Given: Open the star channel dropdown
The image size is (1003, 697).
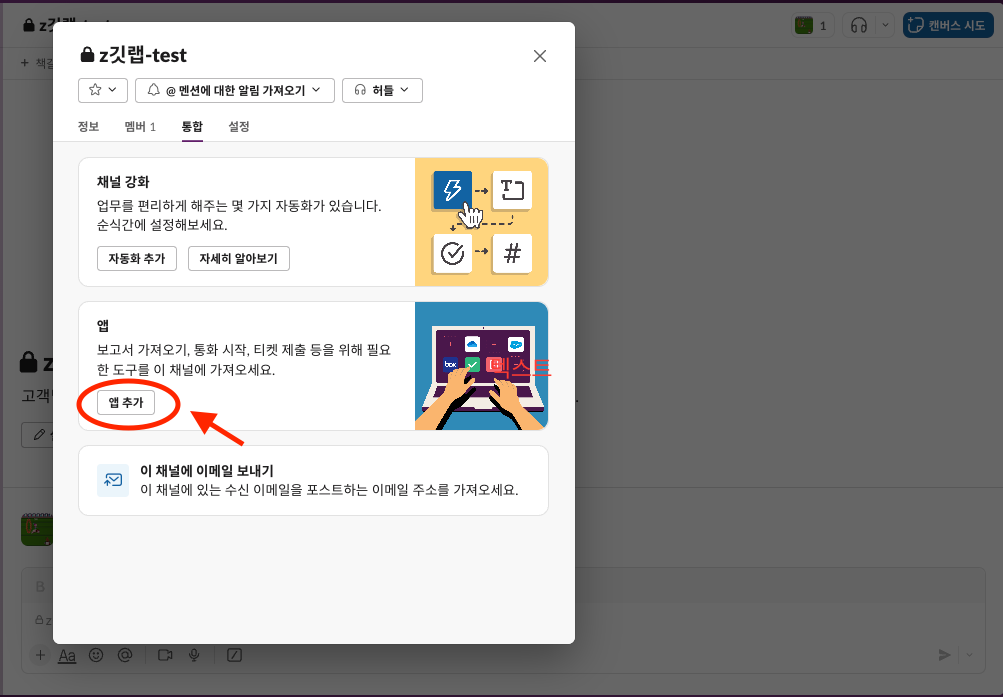Looking at the screenshot, I should point(103,90).
